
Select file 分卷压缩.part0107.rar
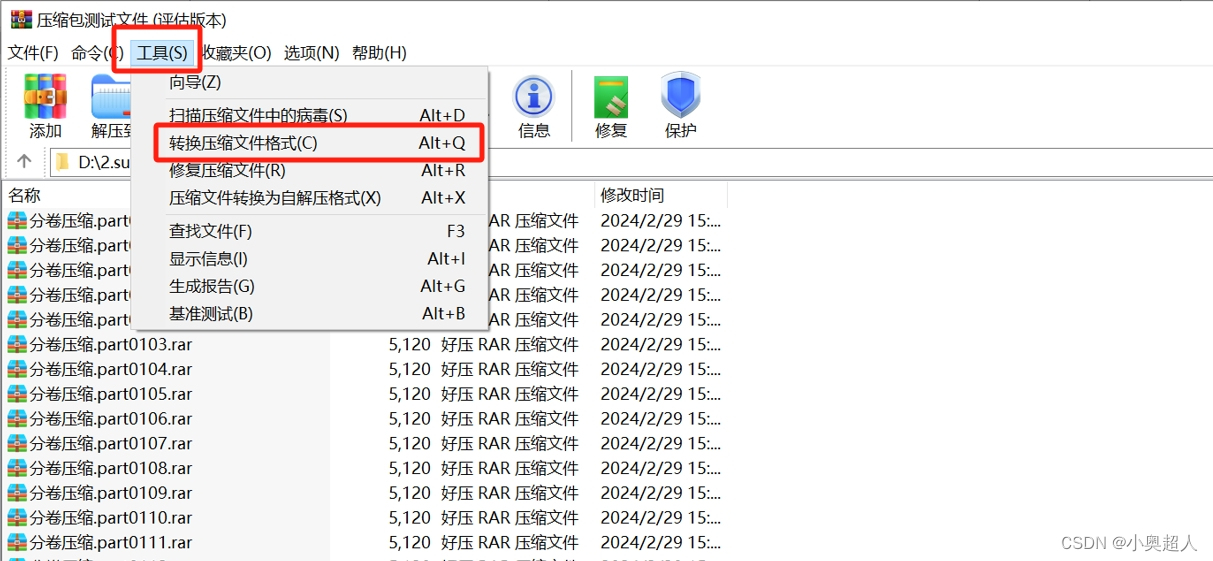(110, 443)
